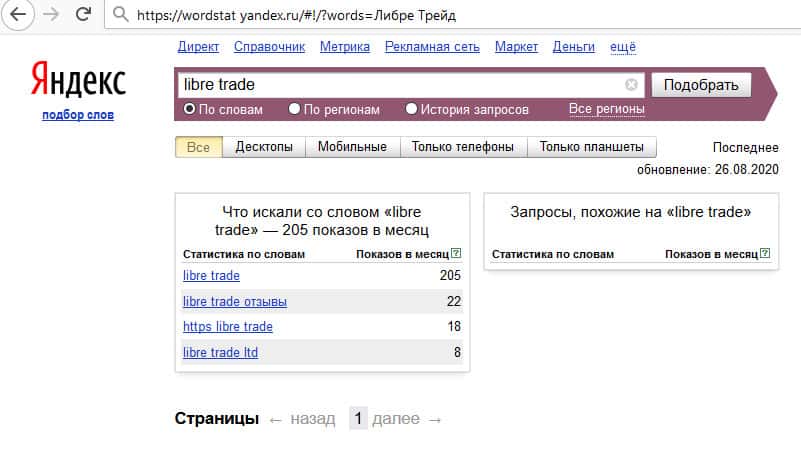Click the подбор слов link
Screen dimensions: 801x452
tap(78, 115)
